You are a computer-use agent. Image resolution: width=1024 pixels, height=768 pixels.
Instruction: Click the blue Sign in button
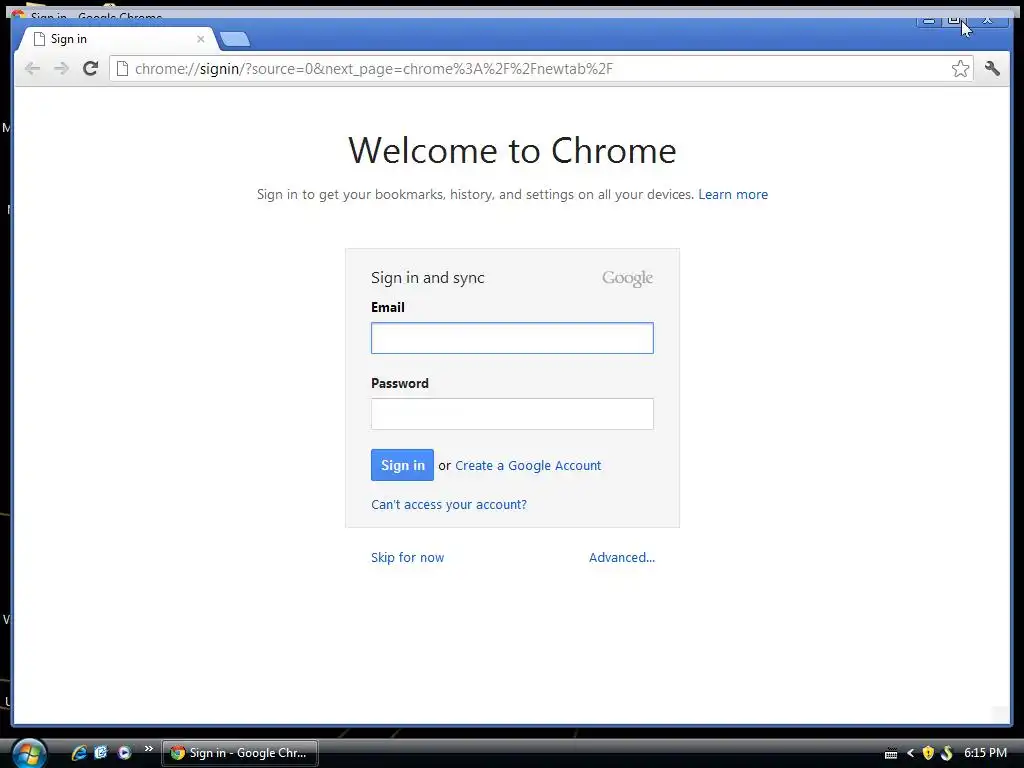coord(402,465)
